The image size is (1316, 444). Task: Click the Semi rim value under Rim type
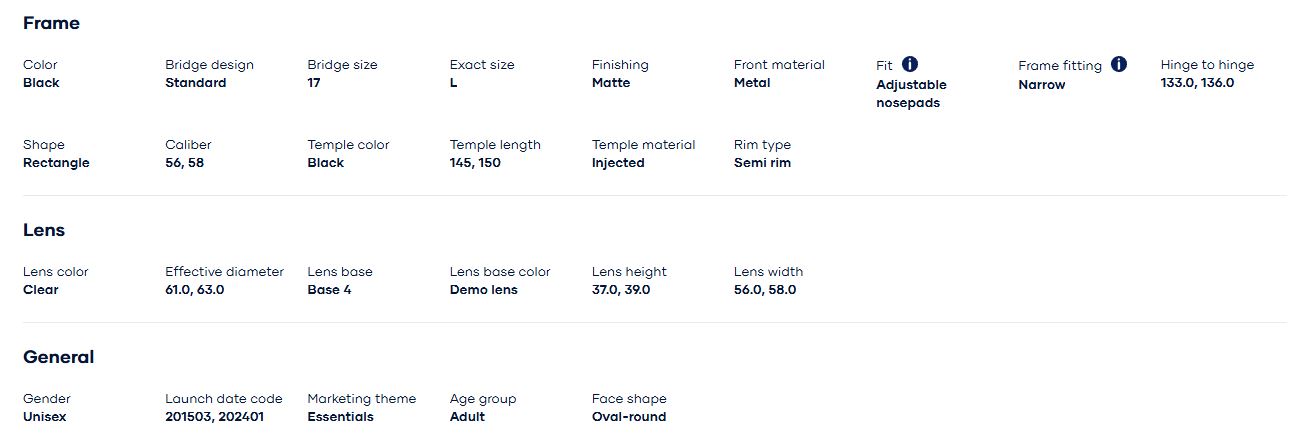pos(762,163)
